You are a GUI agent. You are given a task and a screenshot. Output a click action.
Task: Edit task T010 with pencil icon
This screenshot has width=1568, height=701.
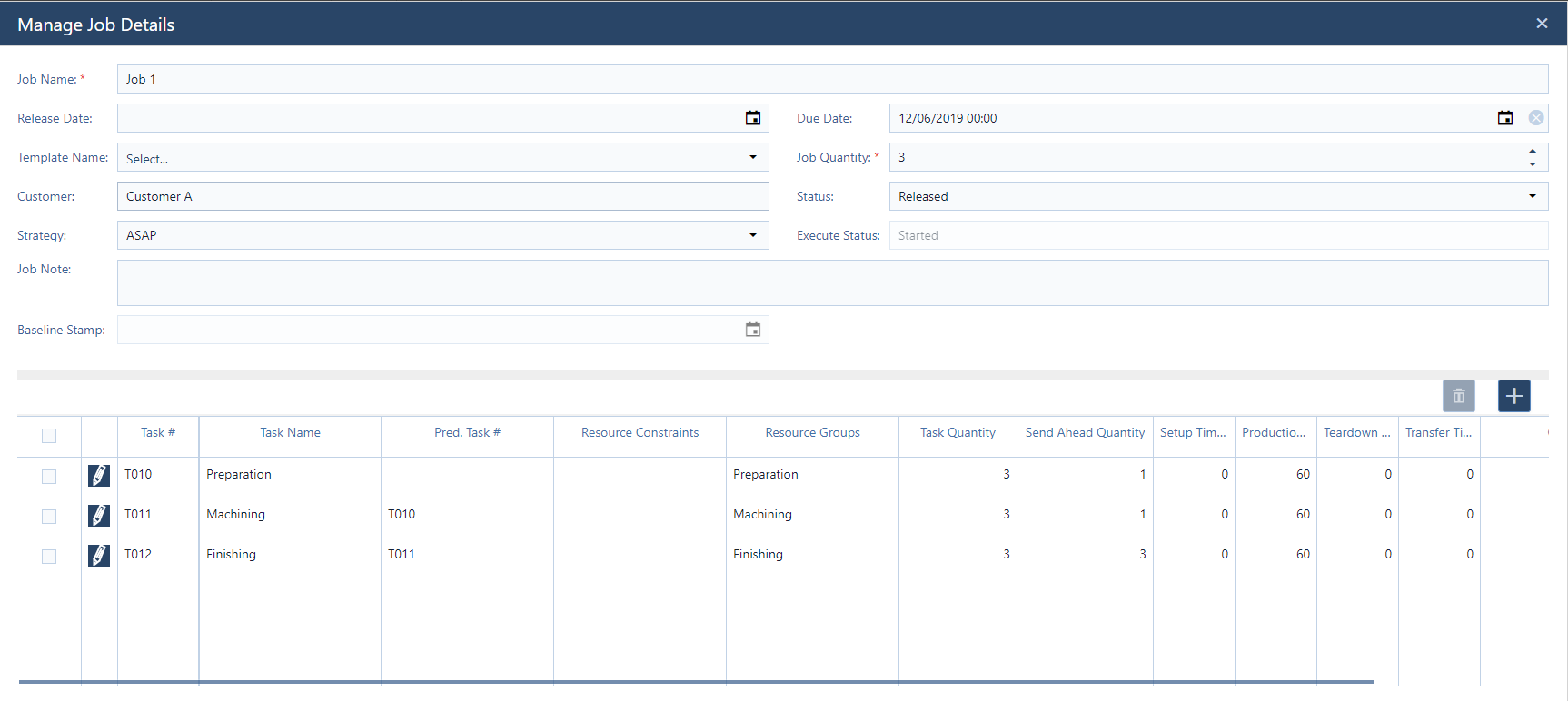tap(99, 475)
